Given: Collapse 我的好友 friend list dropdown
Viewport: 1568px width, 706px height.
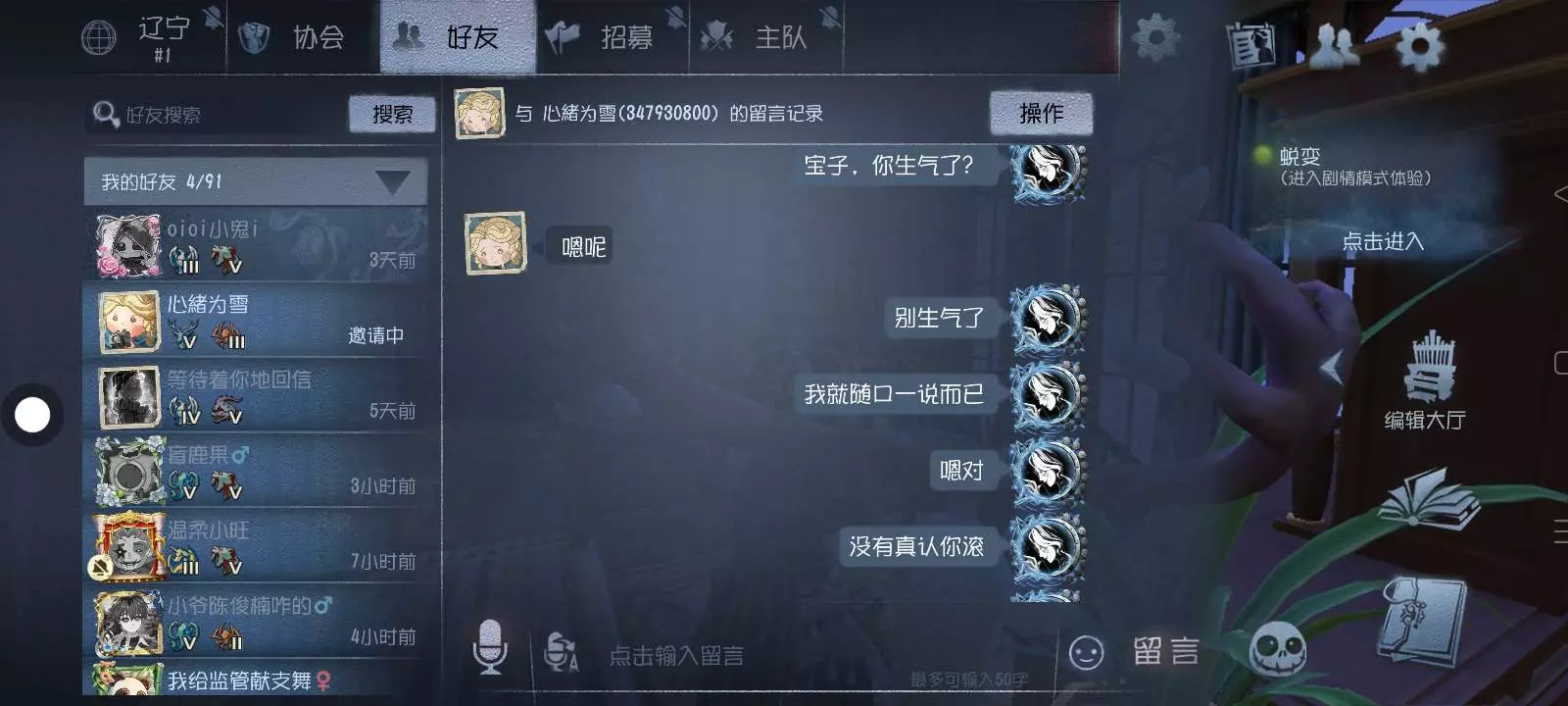Looking at the screenshot, I should 393,182.
